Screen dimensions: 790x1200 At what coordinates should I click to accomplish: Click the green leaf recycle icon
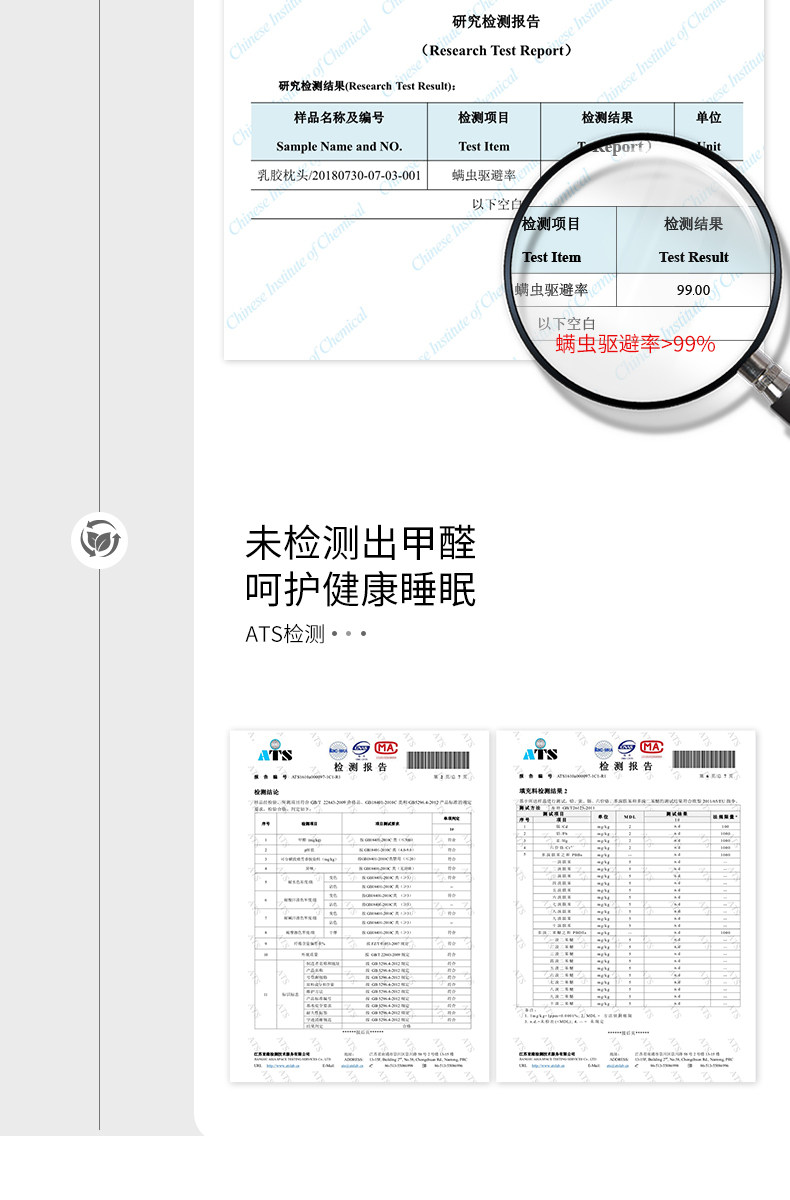pos(100,540)
